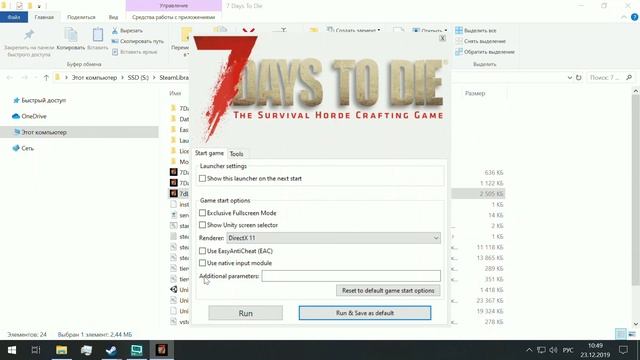Click the Explorer help question icon

[634, 17]
